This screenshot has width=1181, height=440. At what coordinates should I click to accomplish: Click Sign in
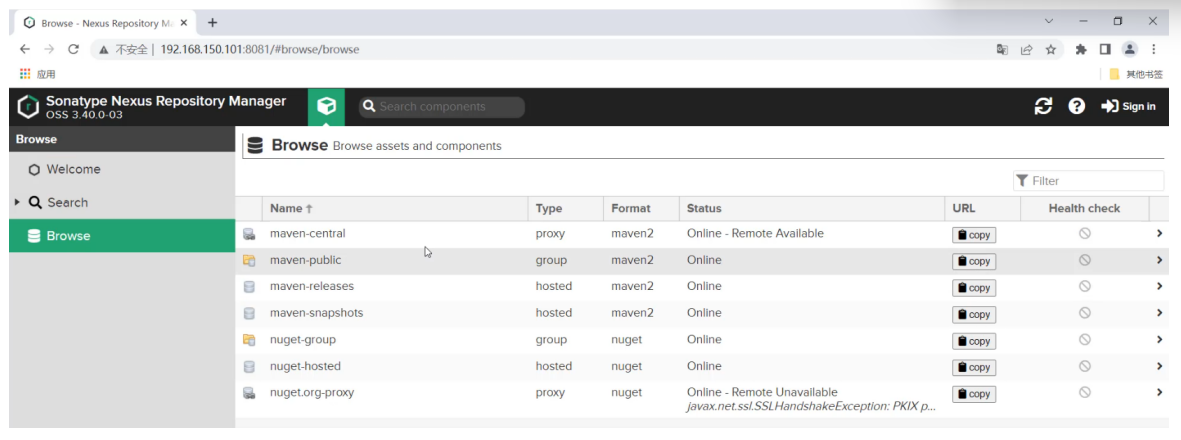point(1128,106)
